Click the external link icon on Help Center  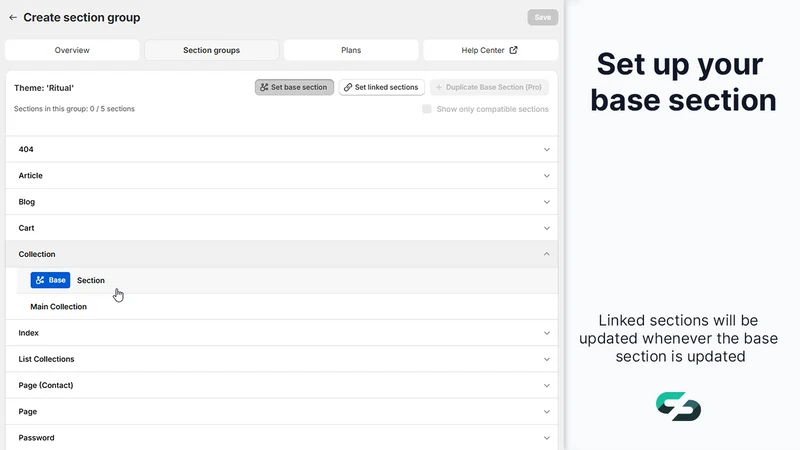click(x=513, y=50)
